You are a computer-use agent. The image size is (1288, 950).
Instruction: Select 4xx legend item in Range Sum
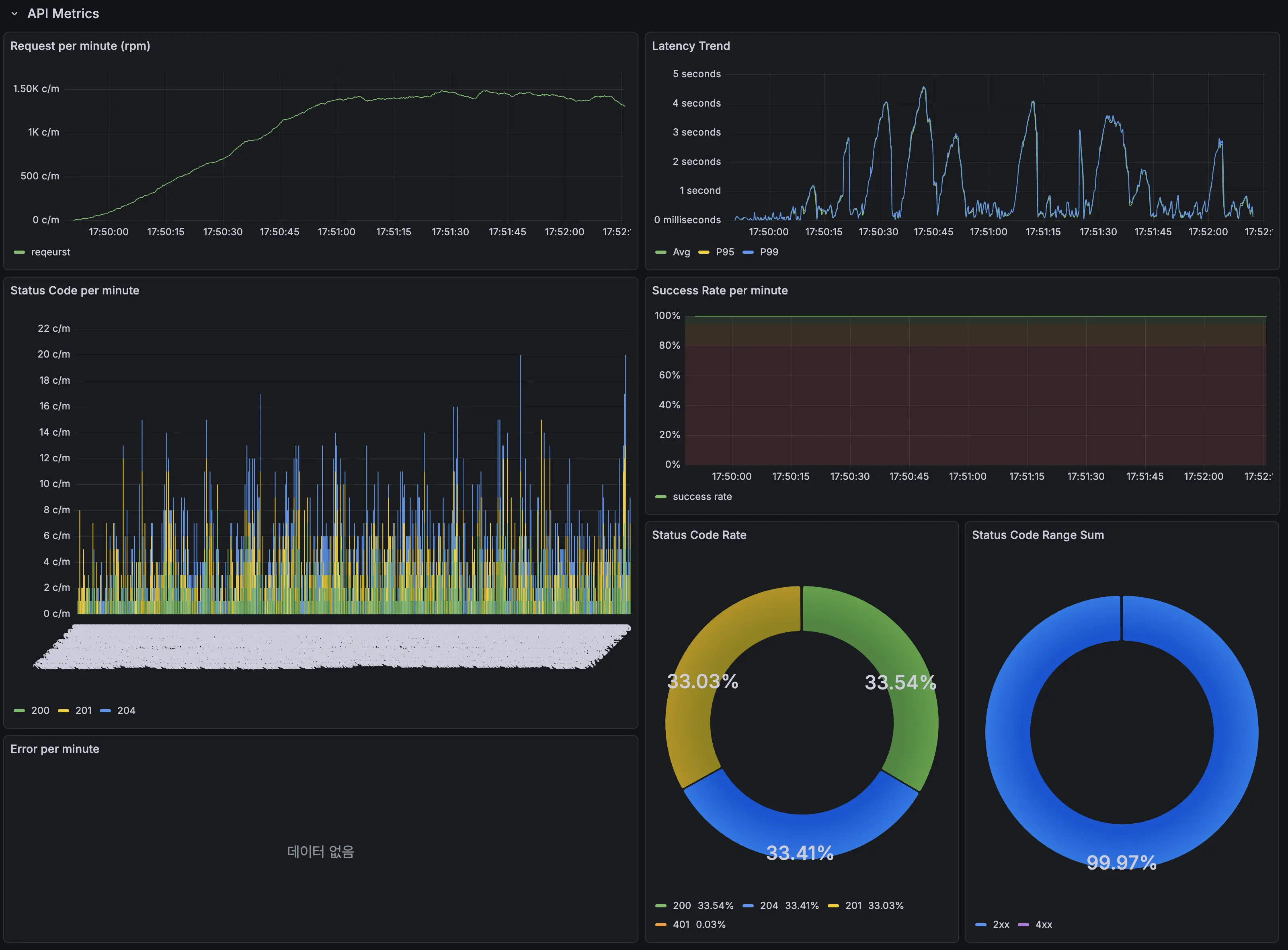pyautogui.click(x=1043, y=925)
